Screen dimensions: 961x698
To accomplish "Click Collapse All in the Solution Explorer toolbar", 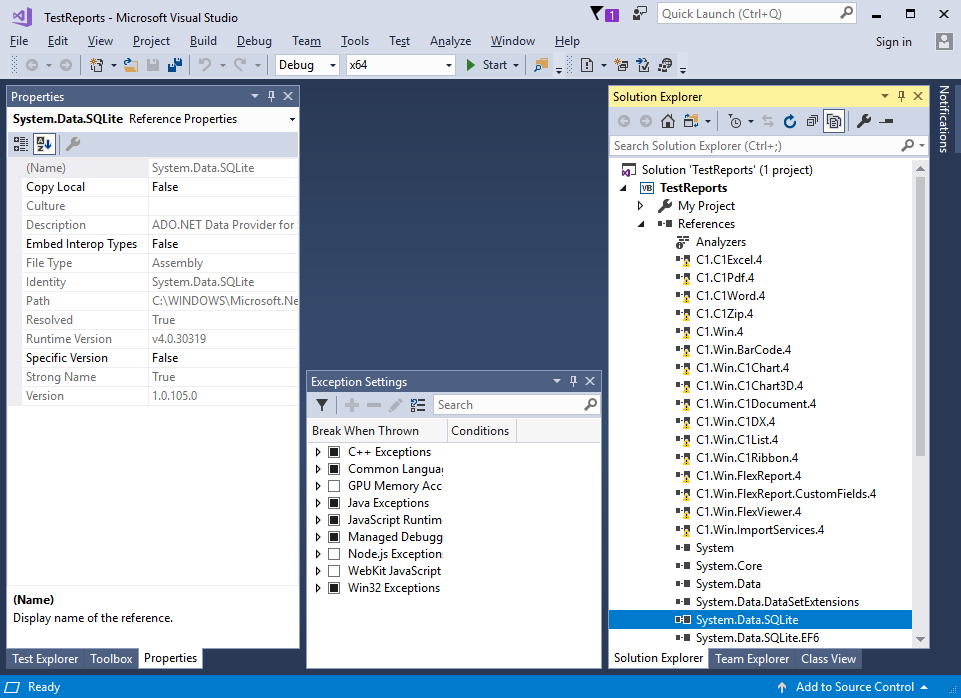I will pyautogui.click(x=812, y=121).
